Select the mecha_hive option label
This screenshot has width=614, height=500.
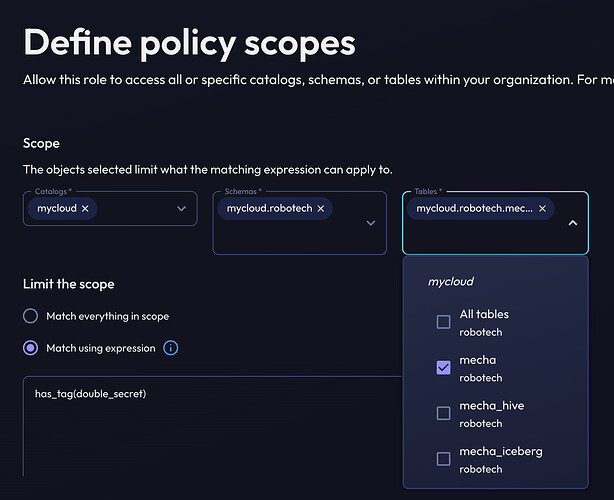click(x=491, y=406)
